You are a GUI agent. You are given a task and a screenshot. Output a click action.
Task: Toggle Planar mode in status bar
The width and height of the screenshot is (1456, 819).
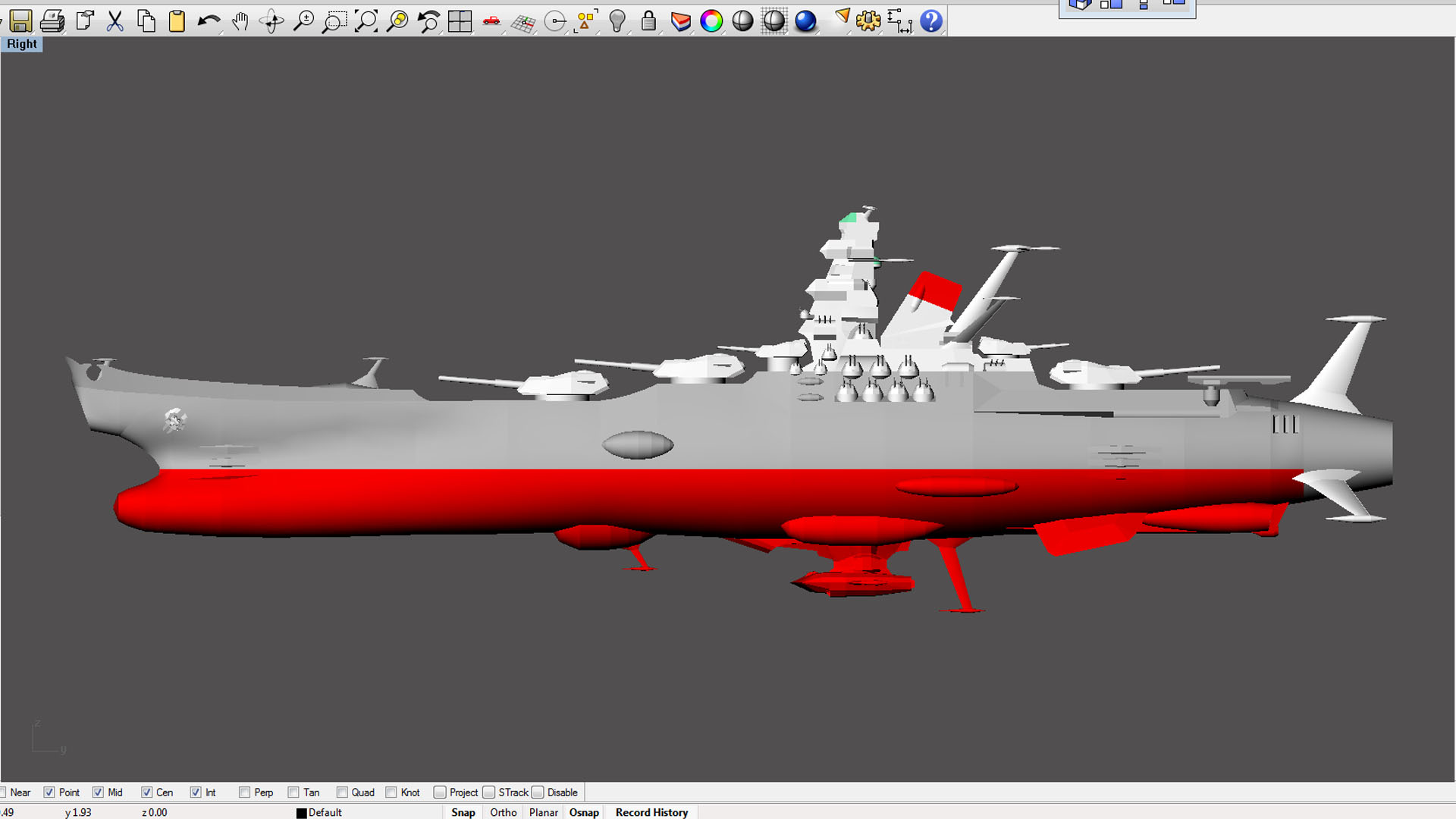pyautogui.click(x=544, y=812)
